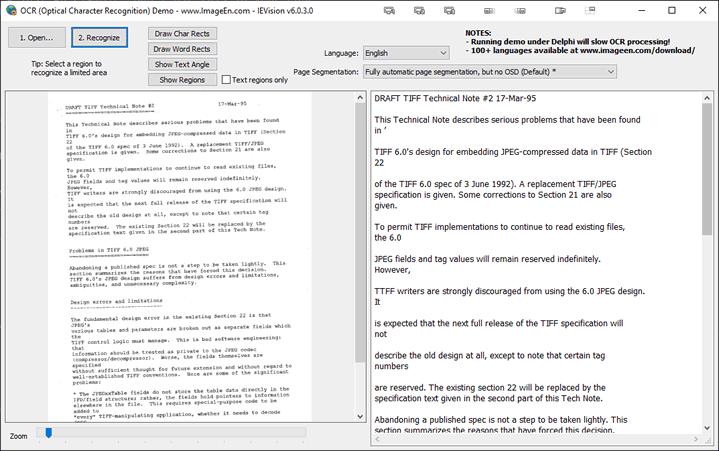
Task: Click text 'Abandoning a published spec is not a step'
Action: [x=454, y=420]
